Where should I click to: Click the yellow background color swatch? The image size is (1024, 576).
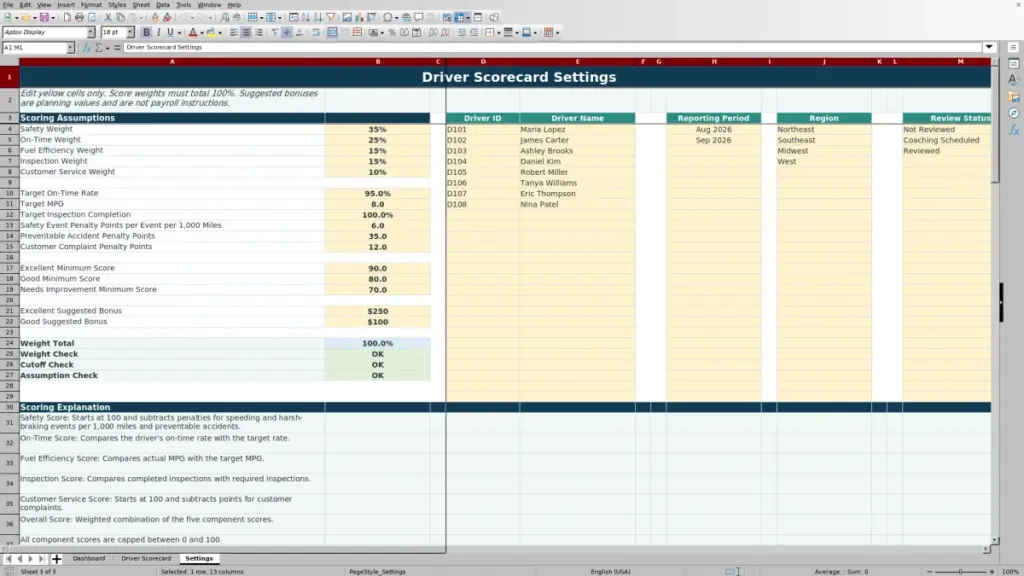211,32
